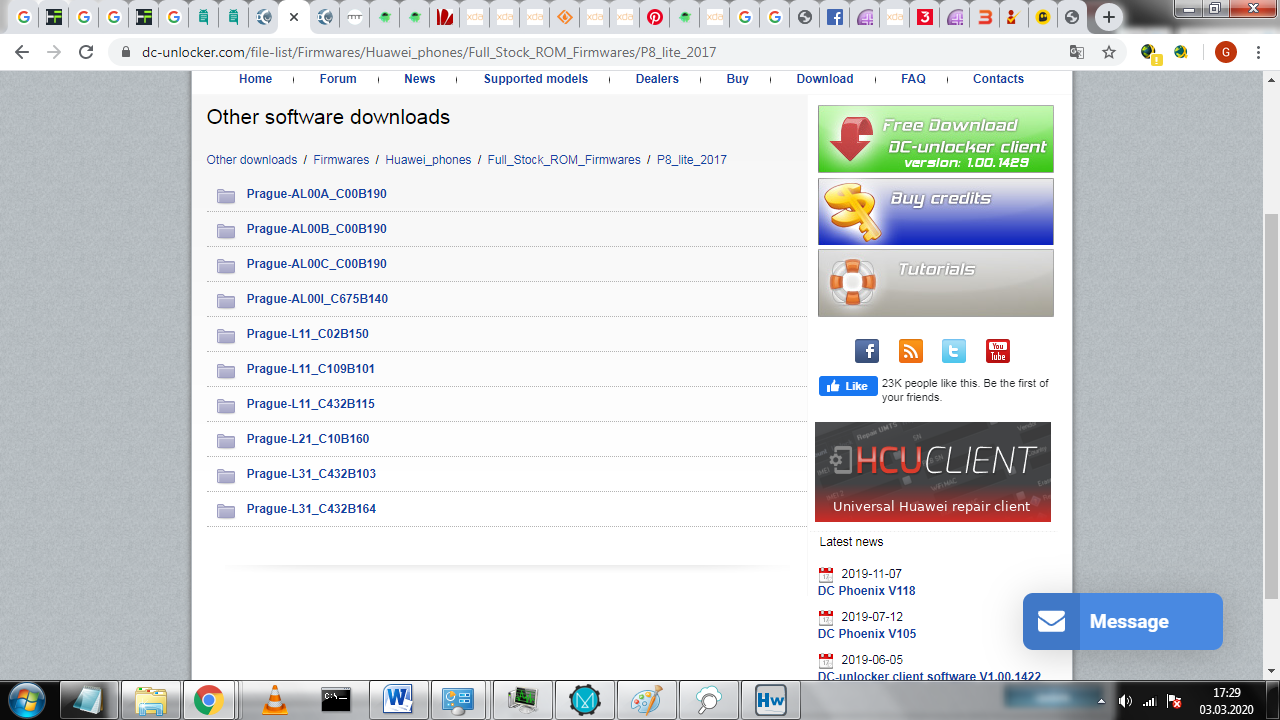This screenshot has width=1280, height=720.
Task: Open the DC Phoenix V118 news link
Action: click(x=866, y=591)
